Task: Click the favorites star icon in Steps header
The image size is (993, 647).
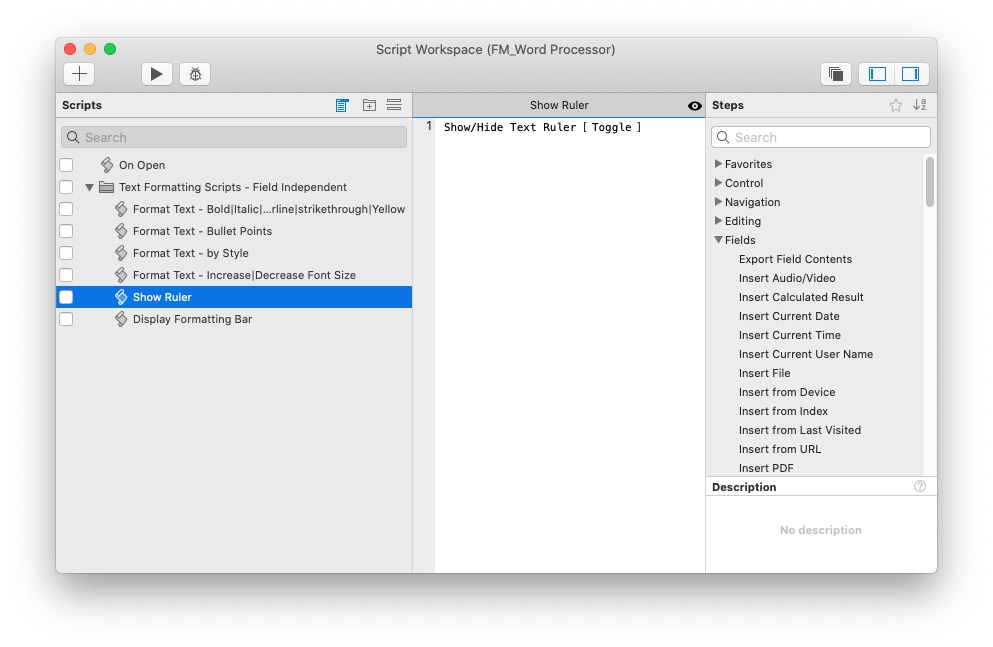Action: click(x=896, y=105)
